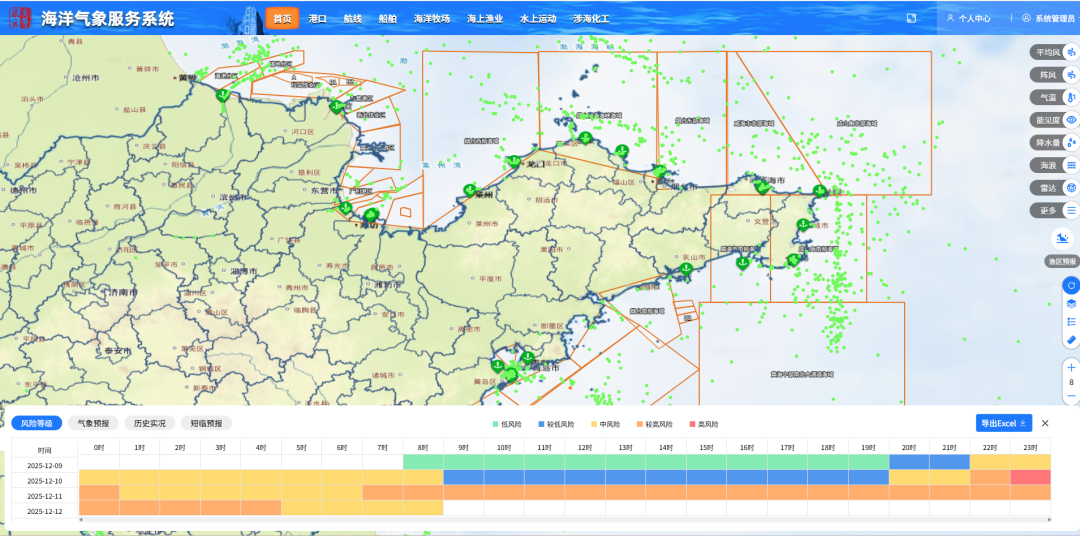This screenshot has width=1080, height=536.
Task: Toggle the 平均风 average wind layer
Action: [1047, 52]
